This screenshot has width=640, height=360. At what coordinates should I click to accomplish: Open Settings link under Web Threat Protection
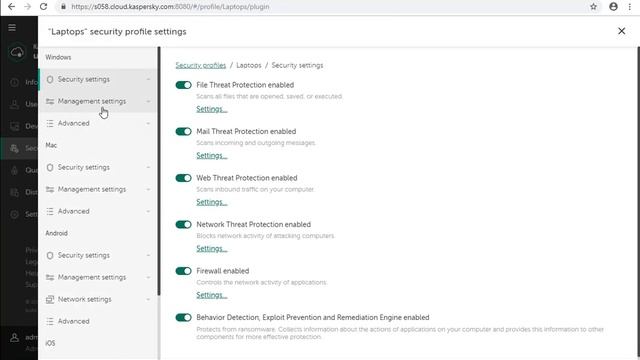[x=211, y=202]
